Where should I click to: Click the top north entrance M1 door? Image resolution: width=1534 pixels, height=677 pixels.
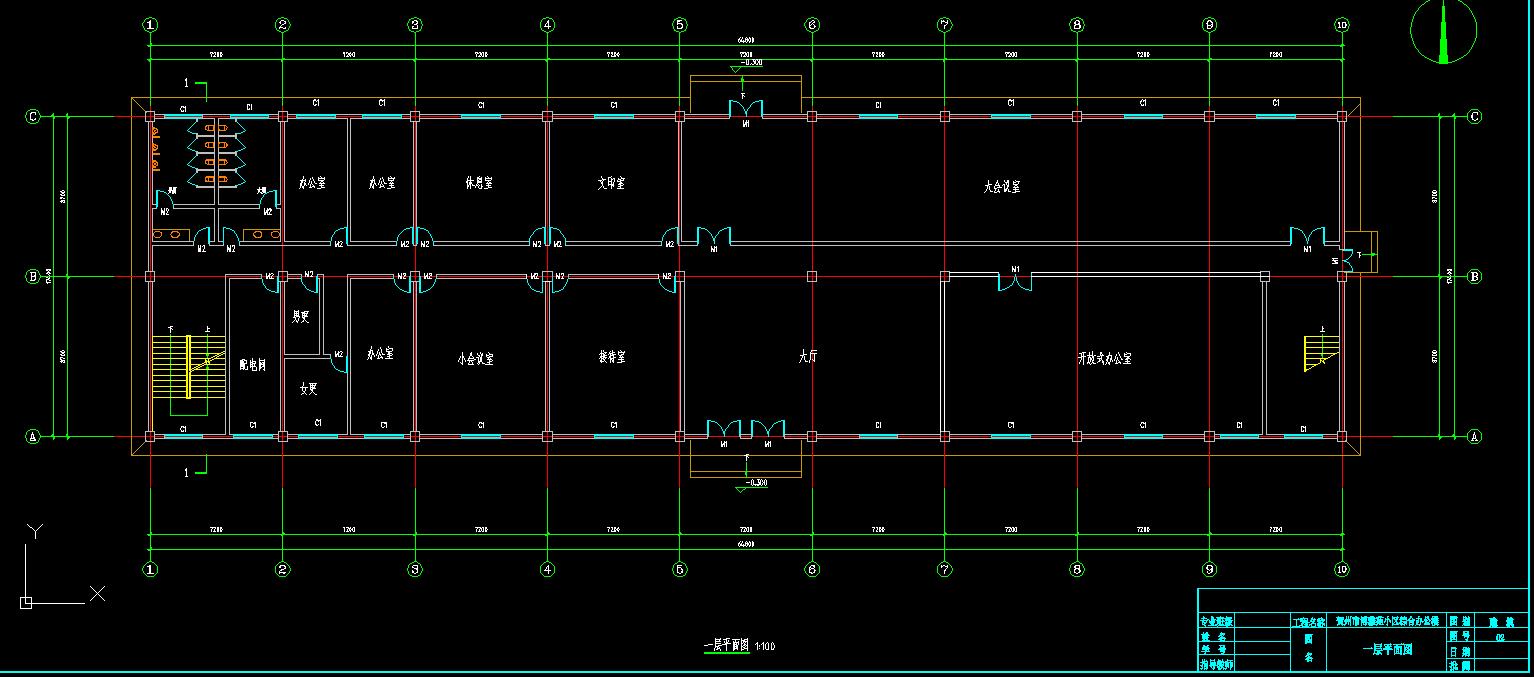point(745,107)
